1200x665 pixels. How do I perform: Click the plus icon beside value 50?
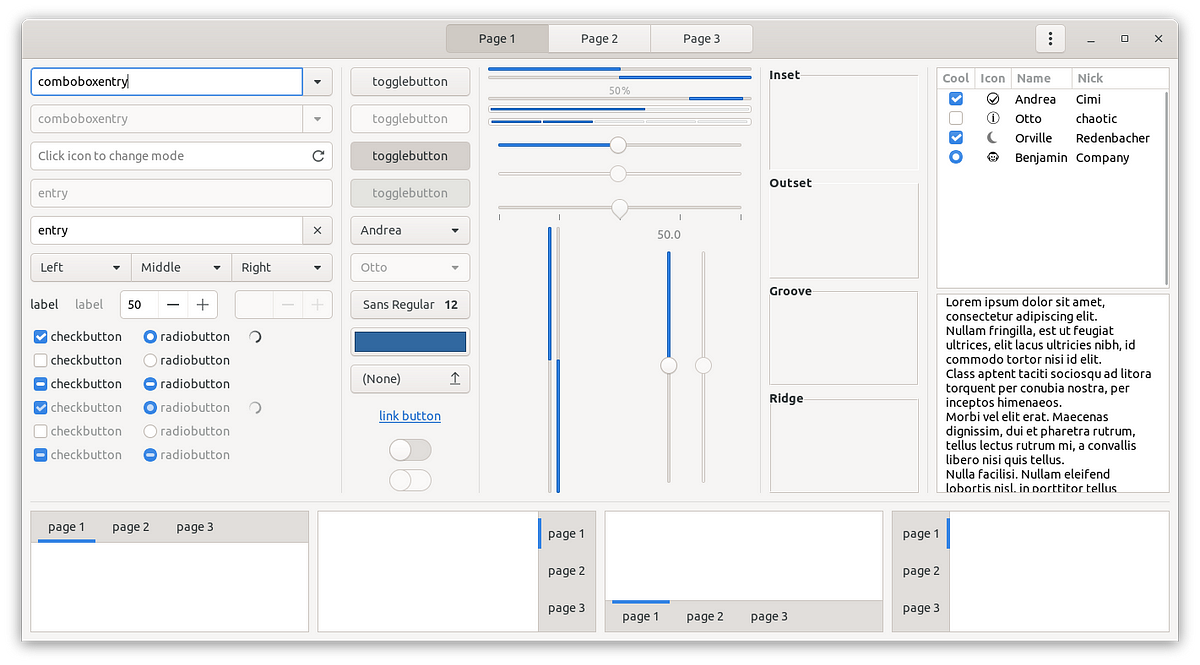coord(202,305)
